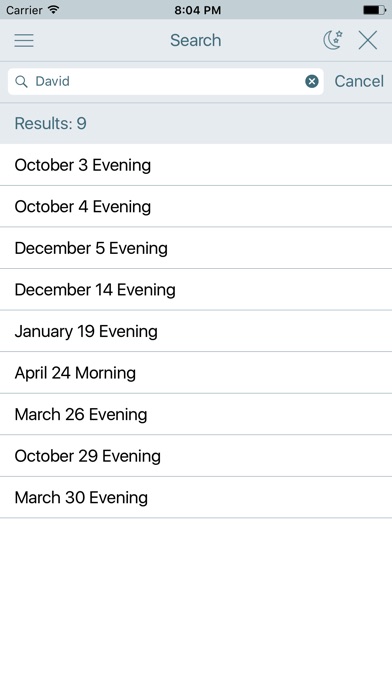Open January 19 Evening reading
Screen dimensions: 392x696
pos(196,331)
